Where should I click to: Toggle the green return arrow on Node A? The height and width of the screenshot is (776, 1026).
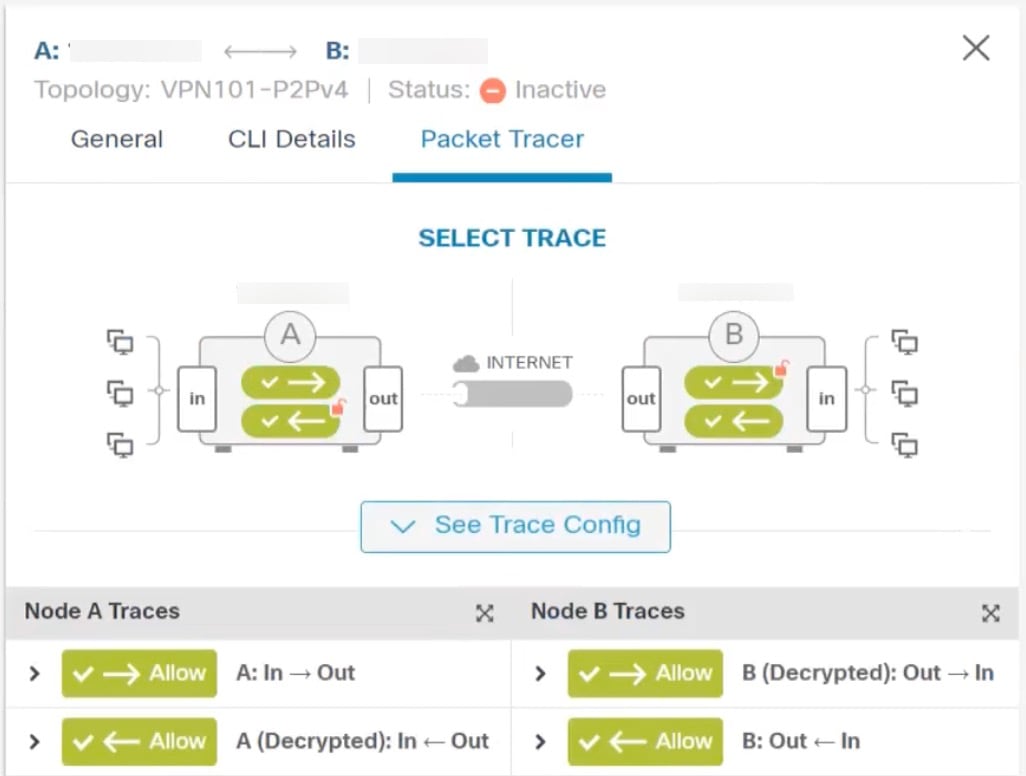tap(290, 421)
